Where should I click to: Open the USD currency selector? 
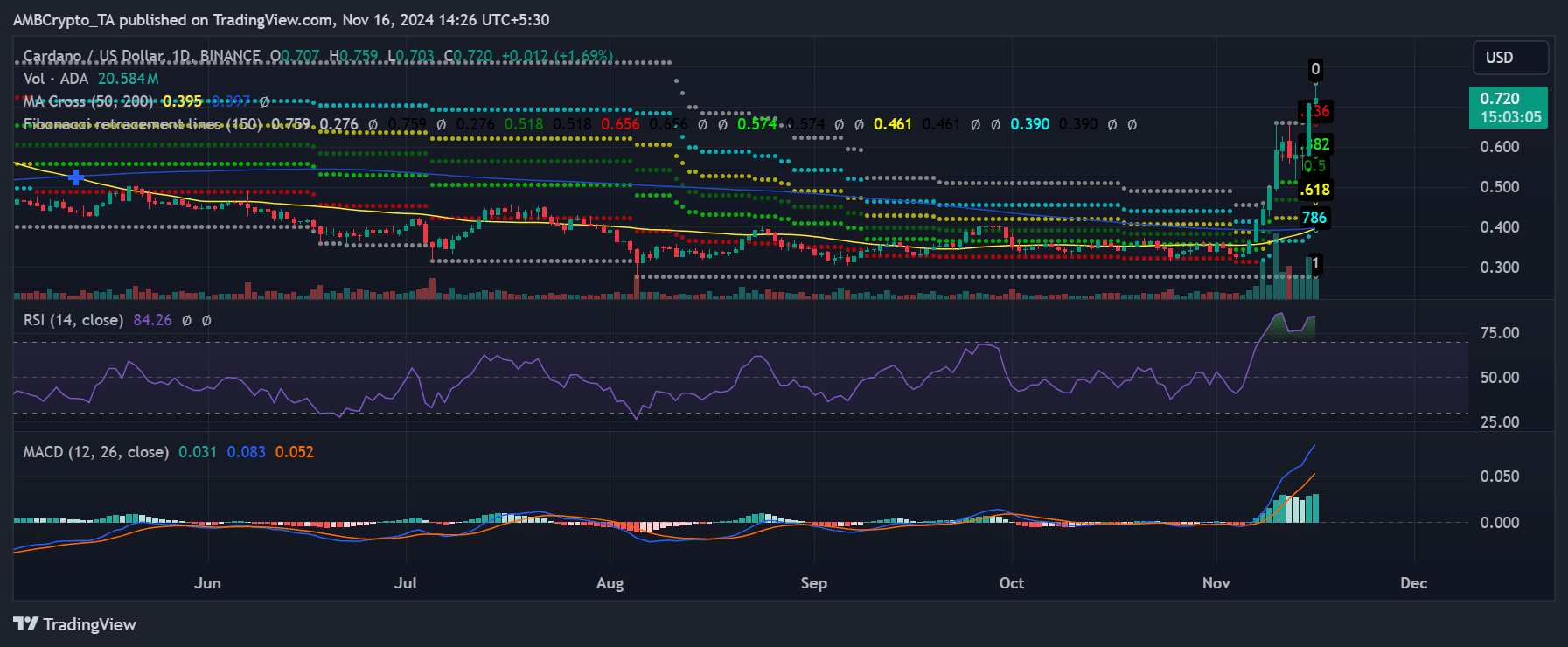point(1509,58)
